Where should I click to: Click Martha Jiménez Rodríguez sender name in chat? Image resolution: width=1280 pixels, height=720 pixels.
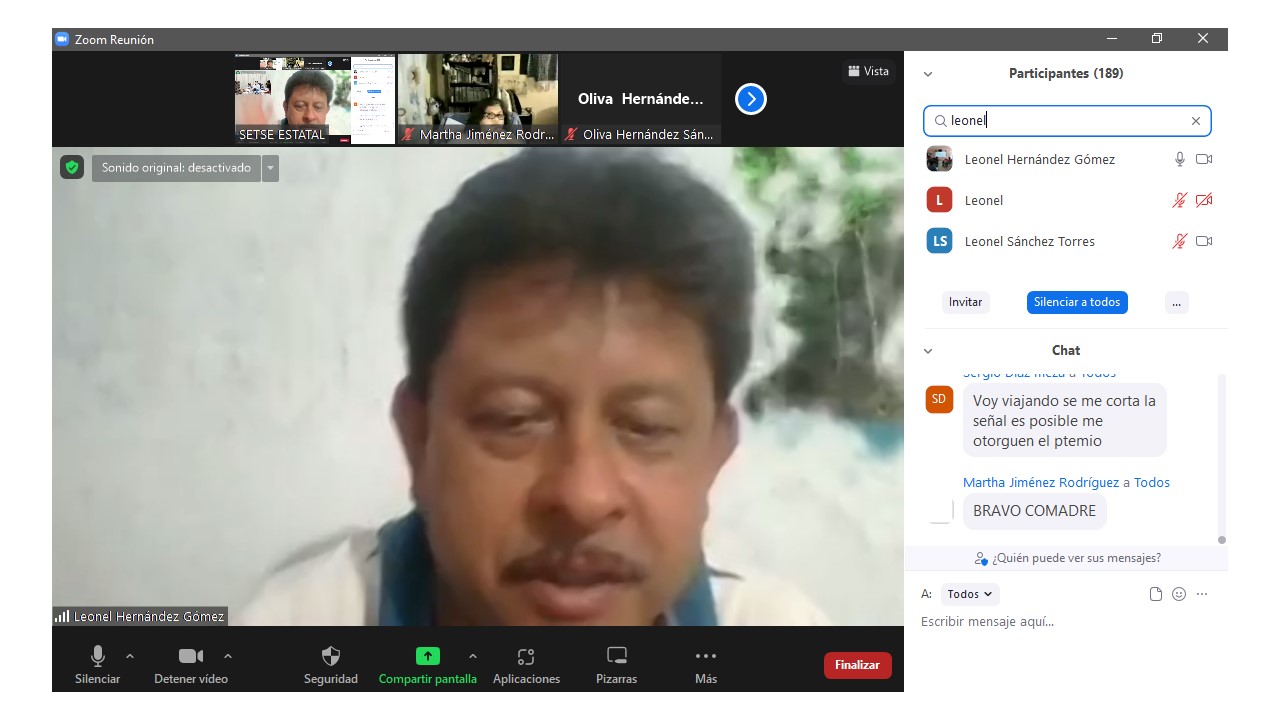[x=1041, y=482]
